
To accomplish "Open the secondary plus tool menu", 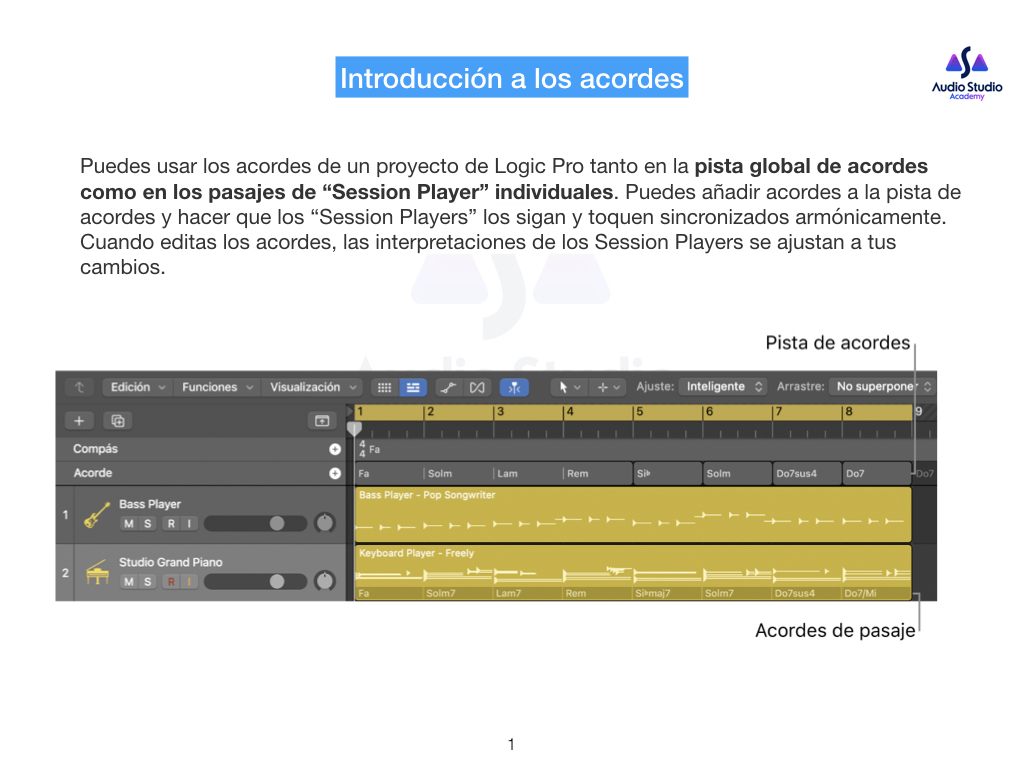I will 608,387.
